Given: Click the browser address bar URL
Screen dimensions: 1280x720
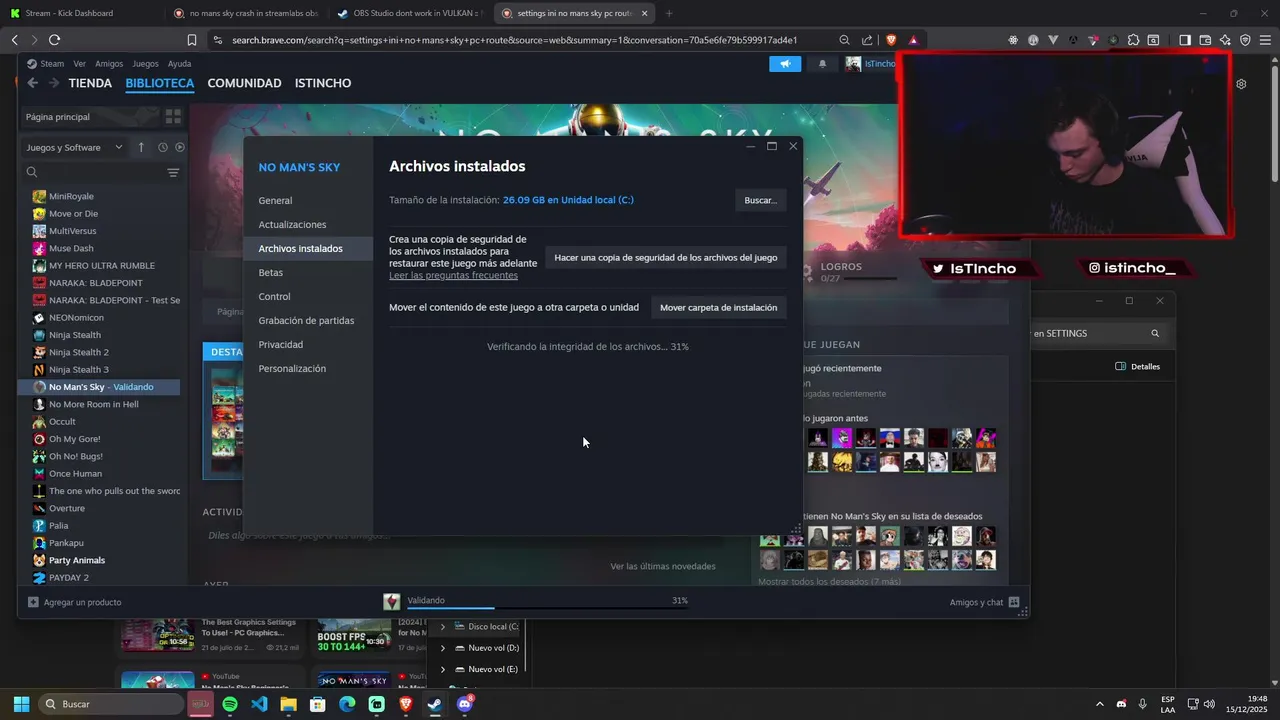Looking at the screenshot, I should point(515,40).
